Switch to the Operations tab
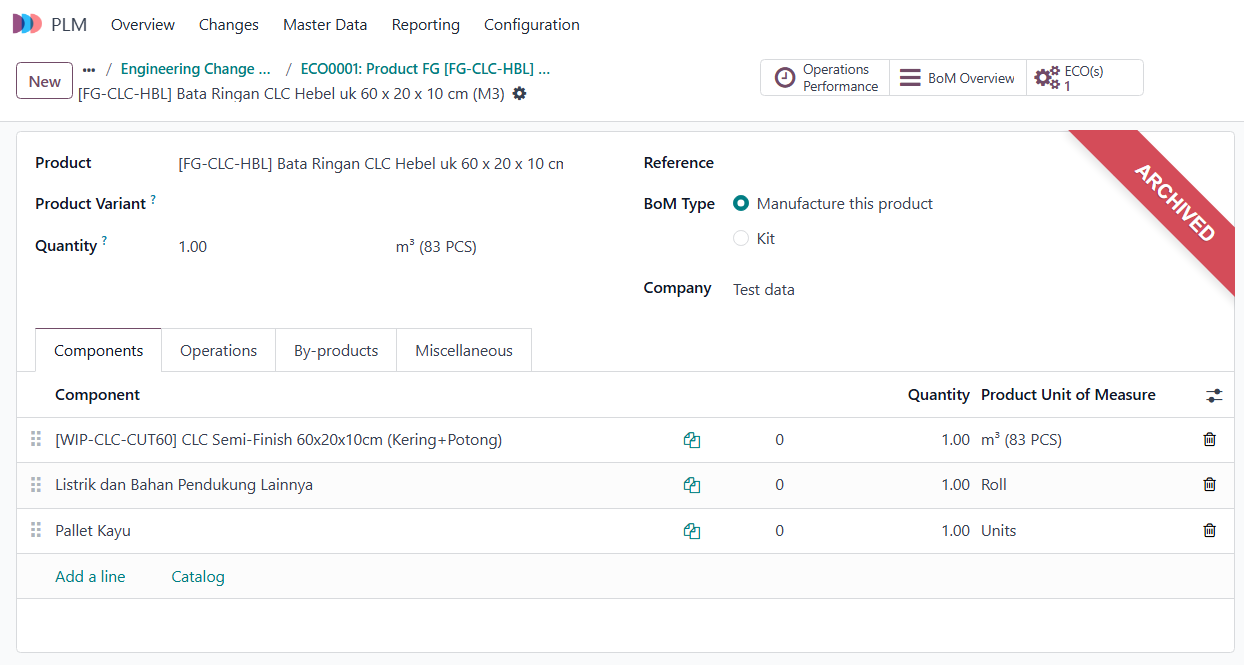This screenshot has height=665, width=1244. [219, 350]
